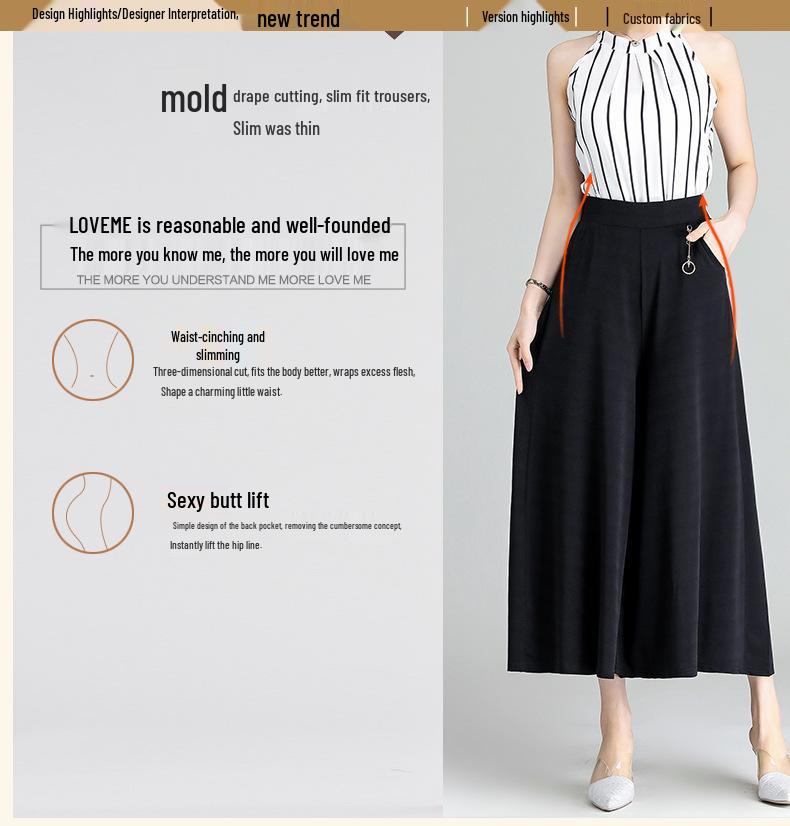Viewport: 790px width, 826px height.
Task: Click the 'LOVEME is reasonable and well-founded' title
Action: click(x=230, y=225)
